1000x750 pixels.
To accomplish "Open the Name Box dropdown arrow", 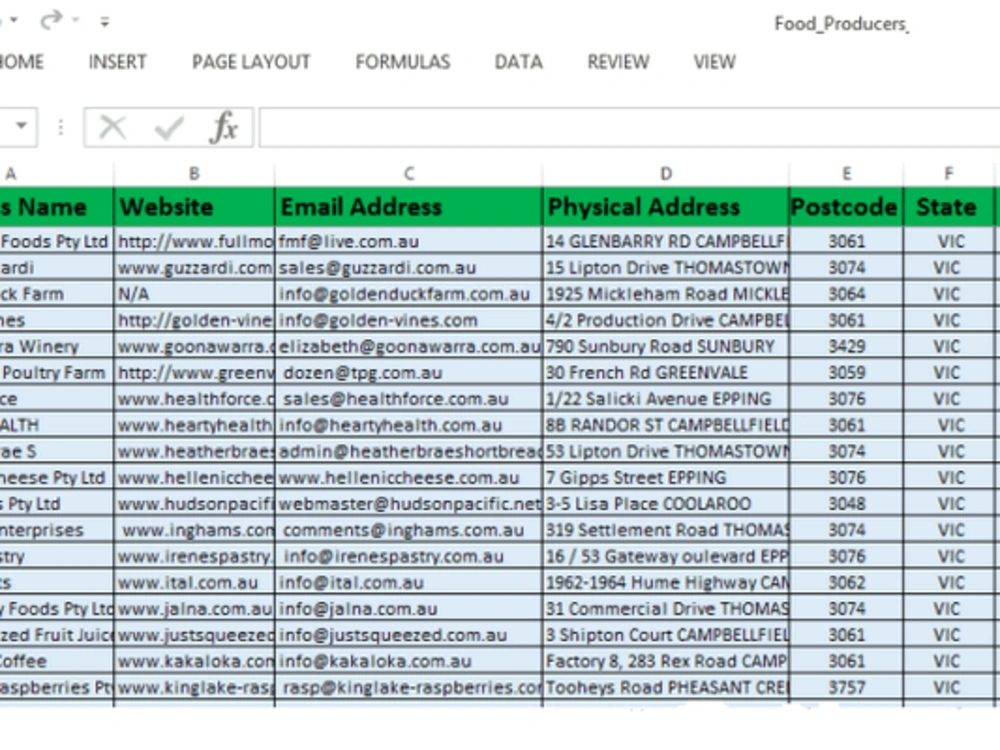I will tap(21, 126).
